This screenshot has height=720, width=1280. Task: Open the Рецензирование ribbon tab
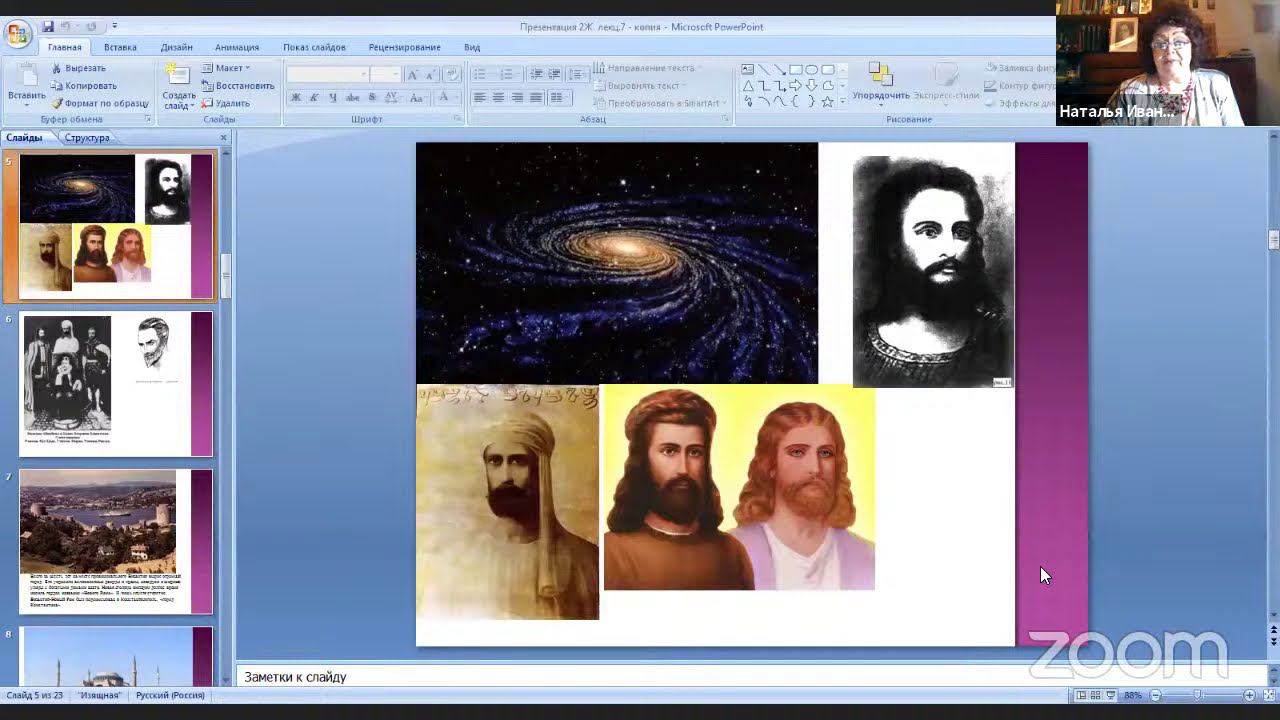coord(404,47)
